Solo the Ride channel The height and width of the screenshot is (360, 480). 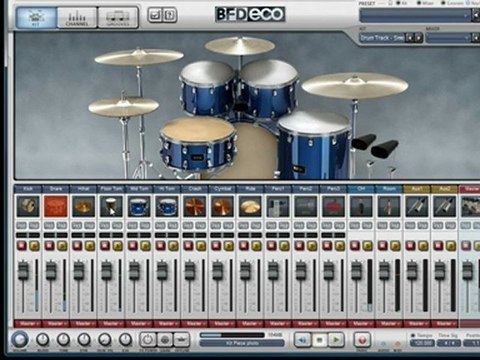[x=256, y=246]
